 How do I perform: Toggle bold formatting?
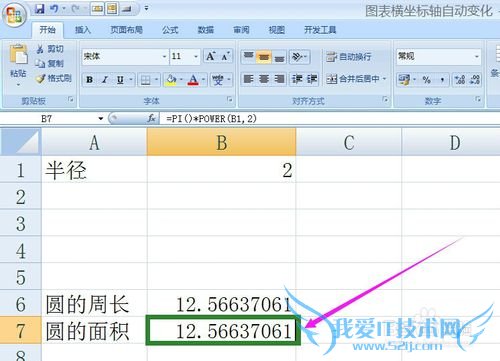89,80
